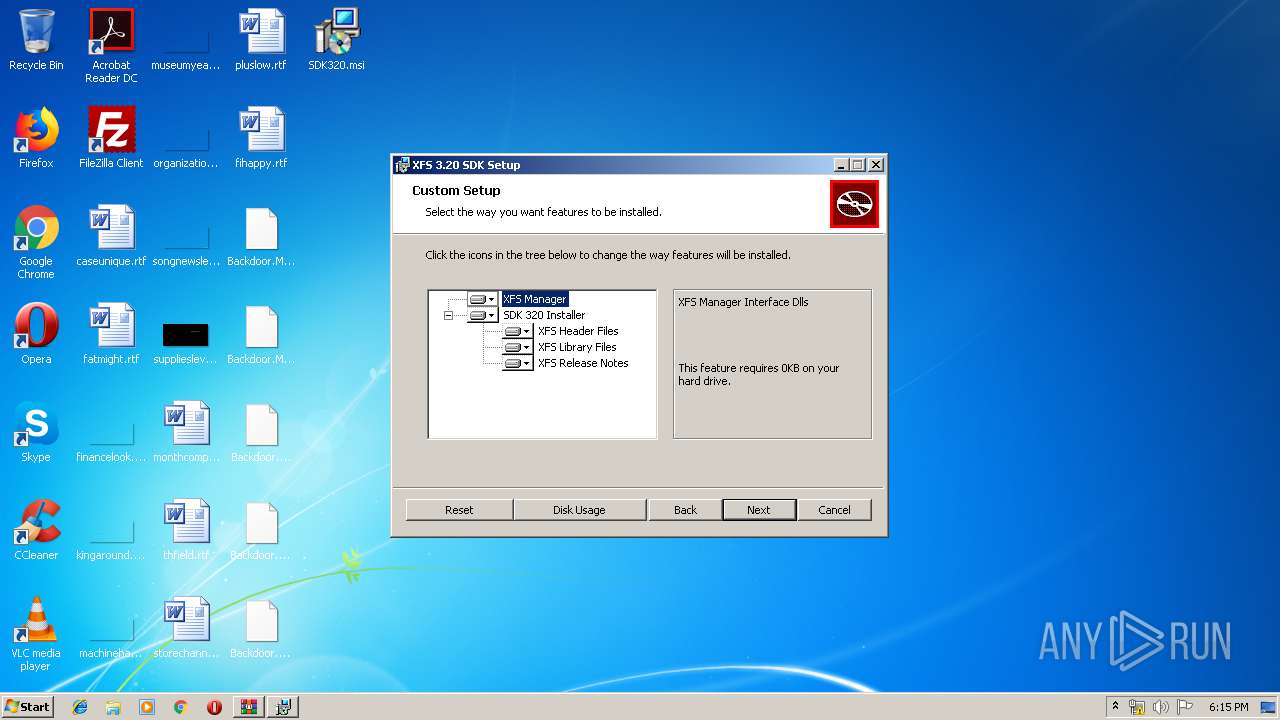1280x720 pixels.
Task: Click the 6:15 PM taskbar clock
Action: 1228,707
